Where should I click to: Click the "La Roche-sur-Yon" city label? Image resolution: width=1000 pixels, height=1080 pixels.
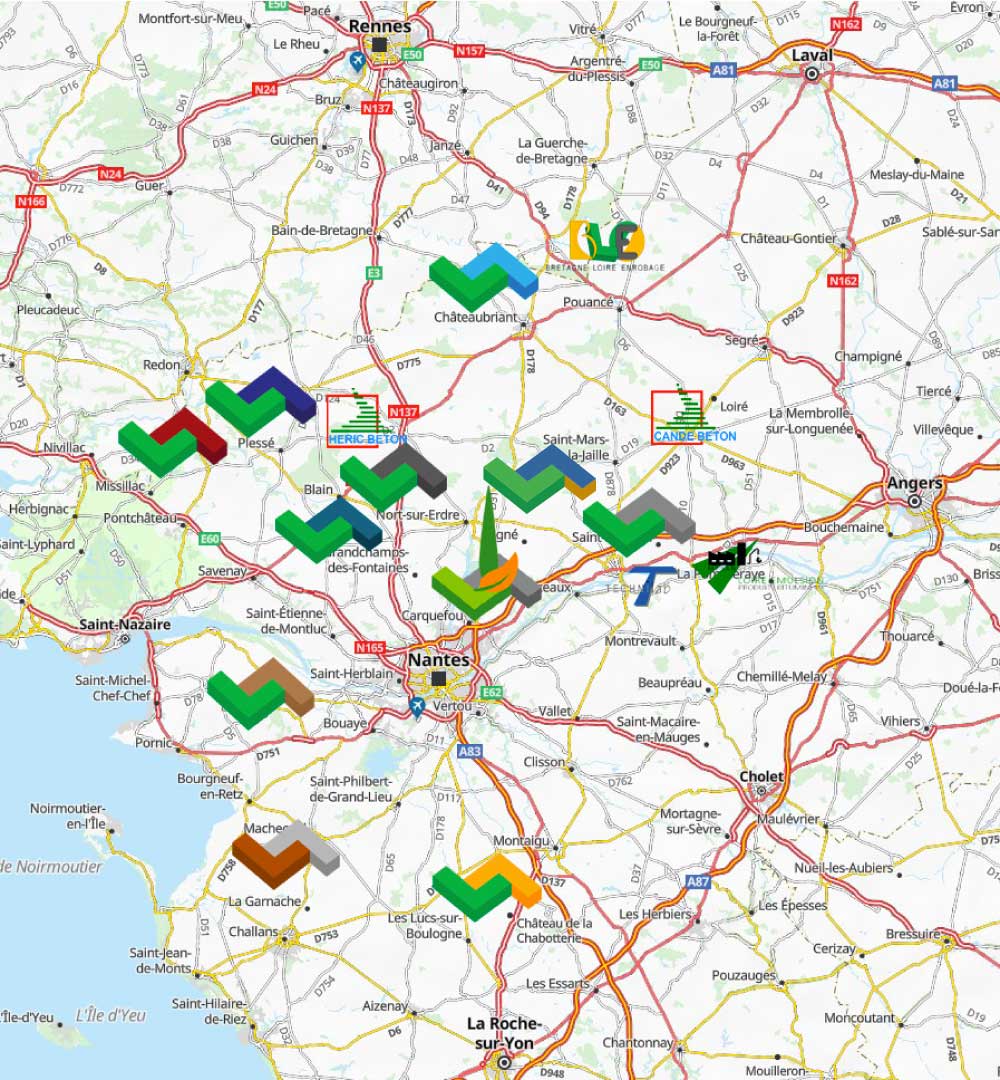pyautogui.click(x=504, y=1033)
